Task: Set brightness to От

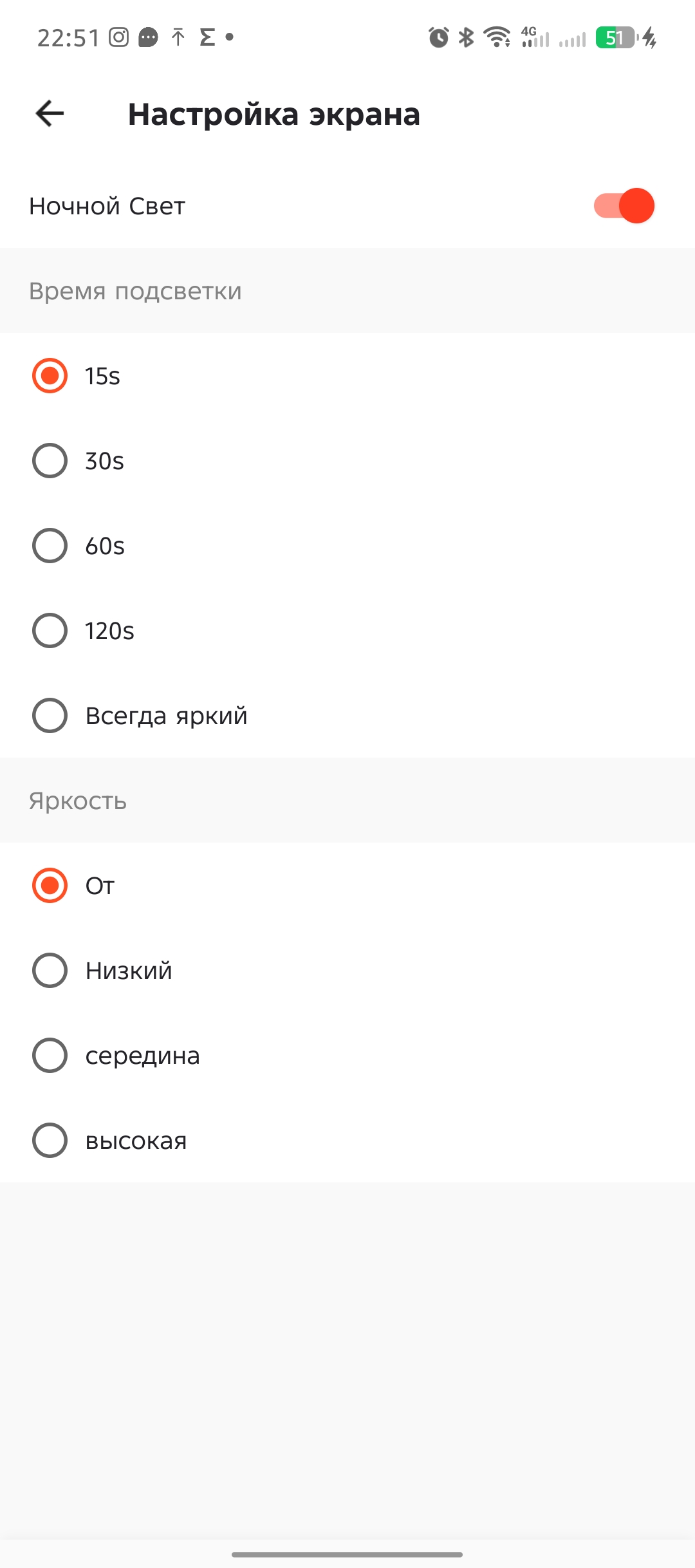Action: [50, 886]
